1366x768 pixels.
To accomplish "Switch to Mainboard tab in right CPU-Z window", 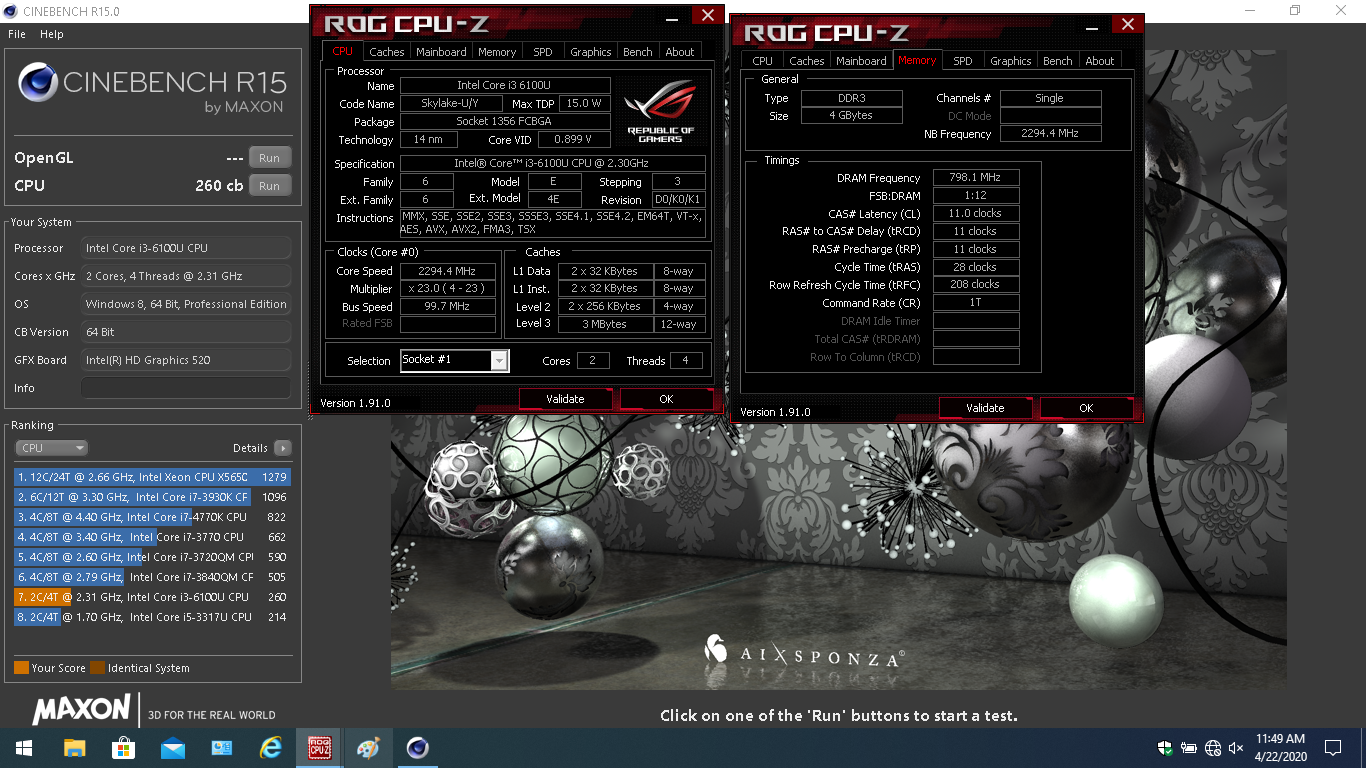I will point(861,61).
